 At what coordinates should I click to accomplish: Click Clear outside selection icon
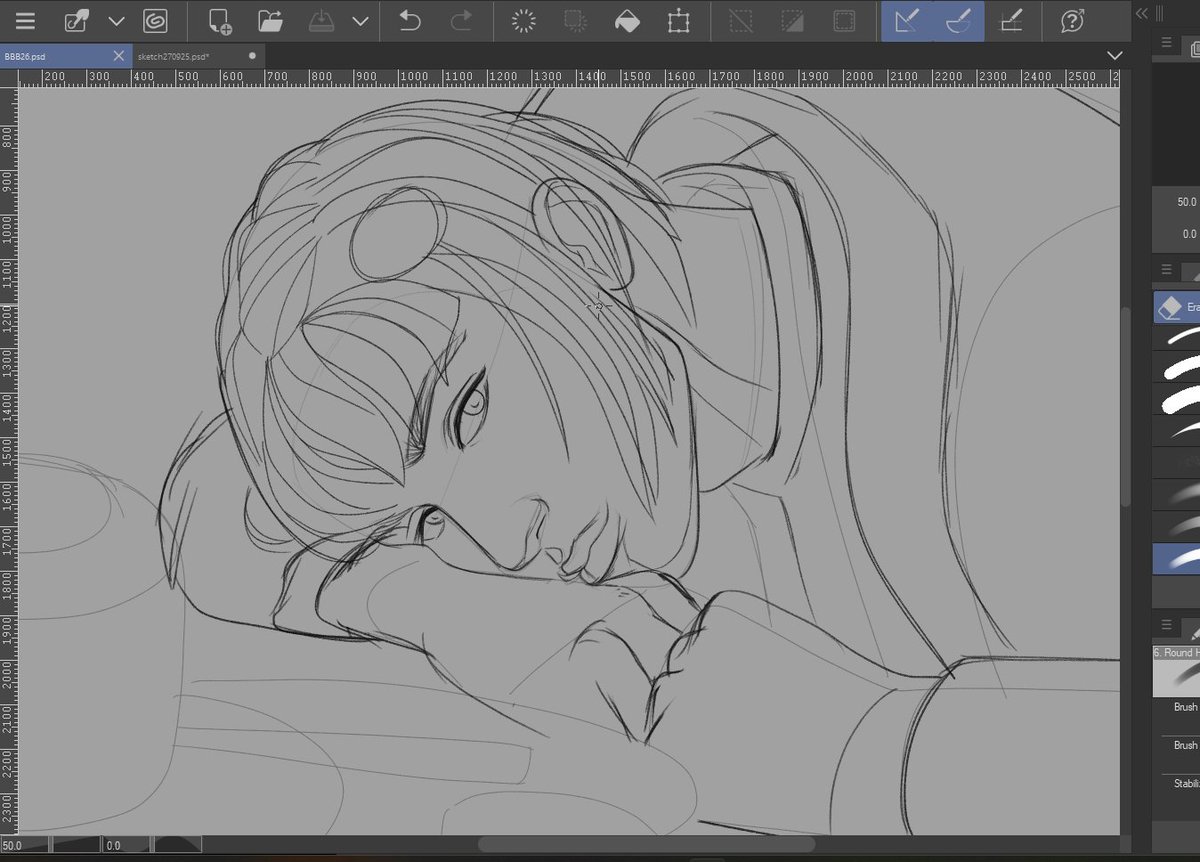pos(575,21)
